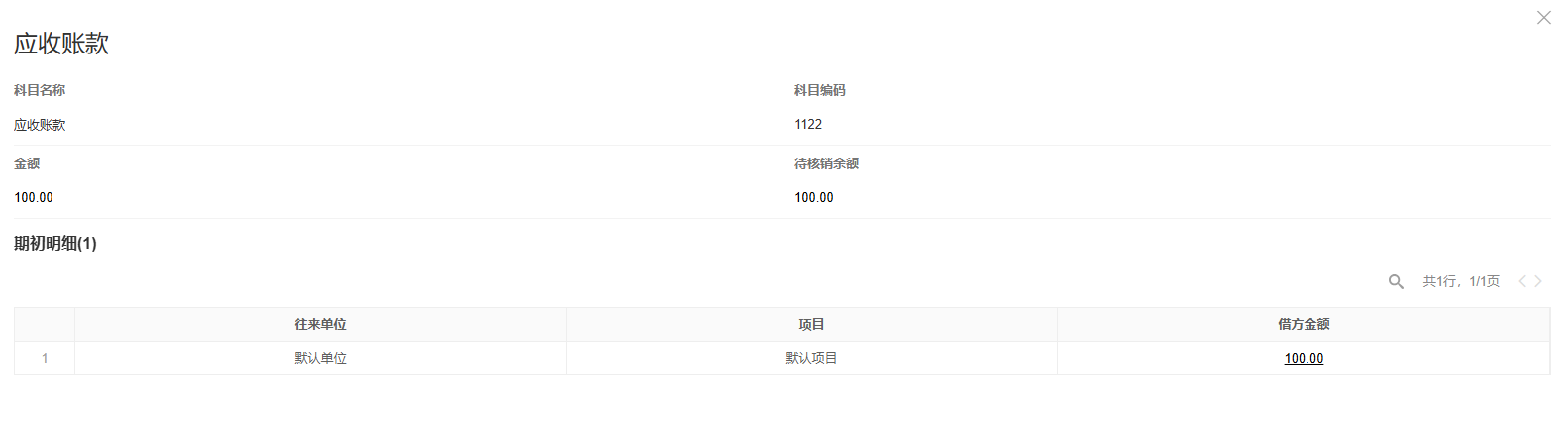Go to next page arrow

tap(1538, 281)
